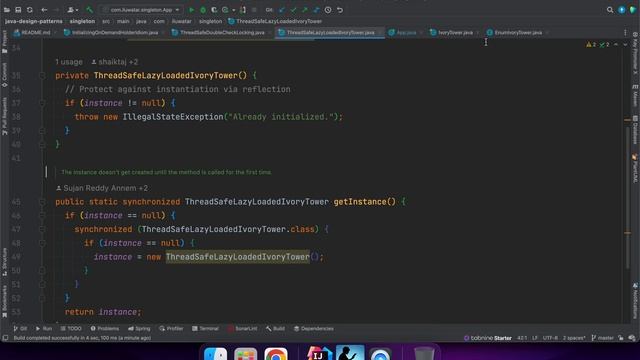
Task: Open the Database tool window on right stripe
Action: pyautogui.click(x=635, y=130)
